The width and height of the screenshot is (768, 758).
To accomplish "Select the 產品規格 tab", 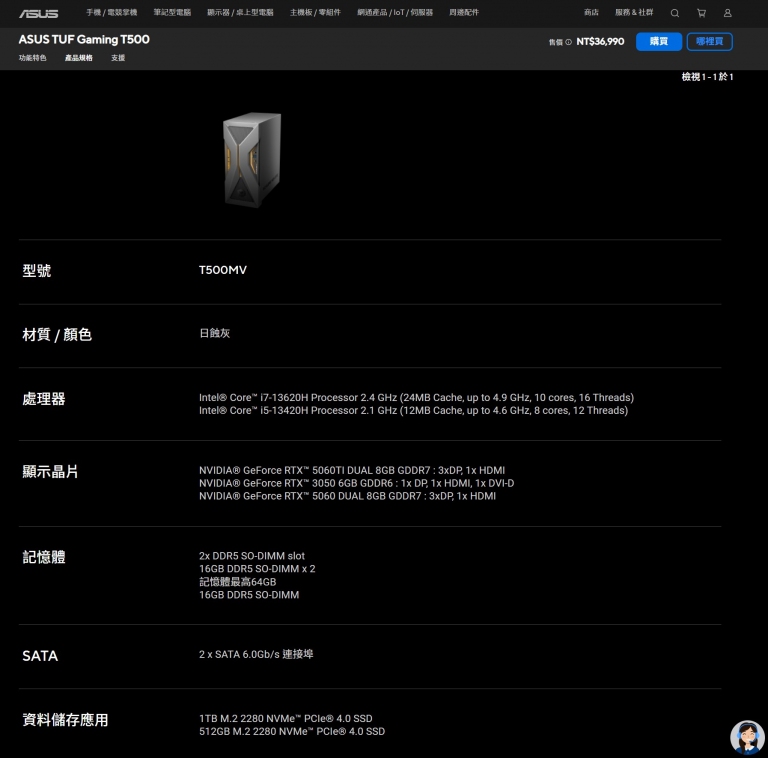I will point(79,59).
